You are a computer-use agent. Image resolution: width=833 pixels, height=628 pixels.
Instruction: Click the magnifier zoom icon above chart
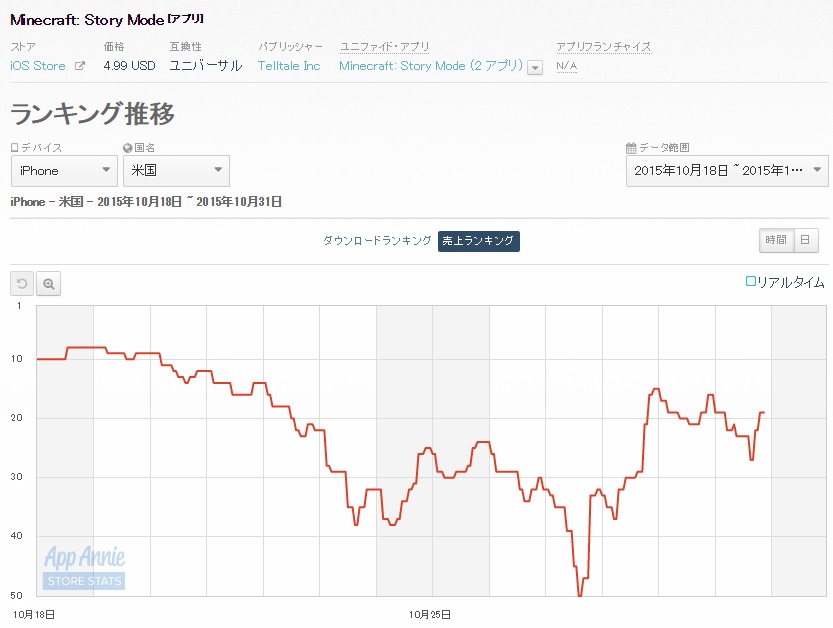(x=48, y=283)
